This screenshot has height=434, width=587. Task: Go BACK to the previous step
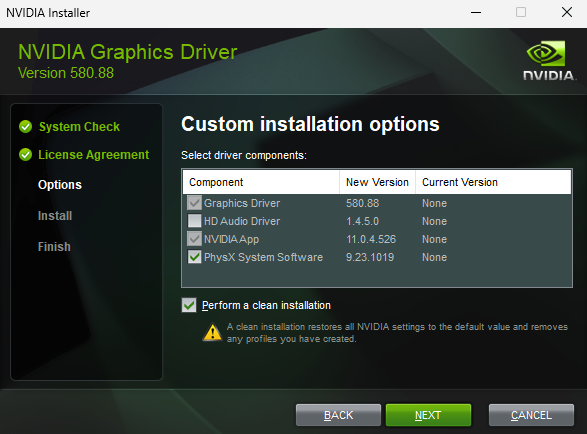338,415
